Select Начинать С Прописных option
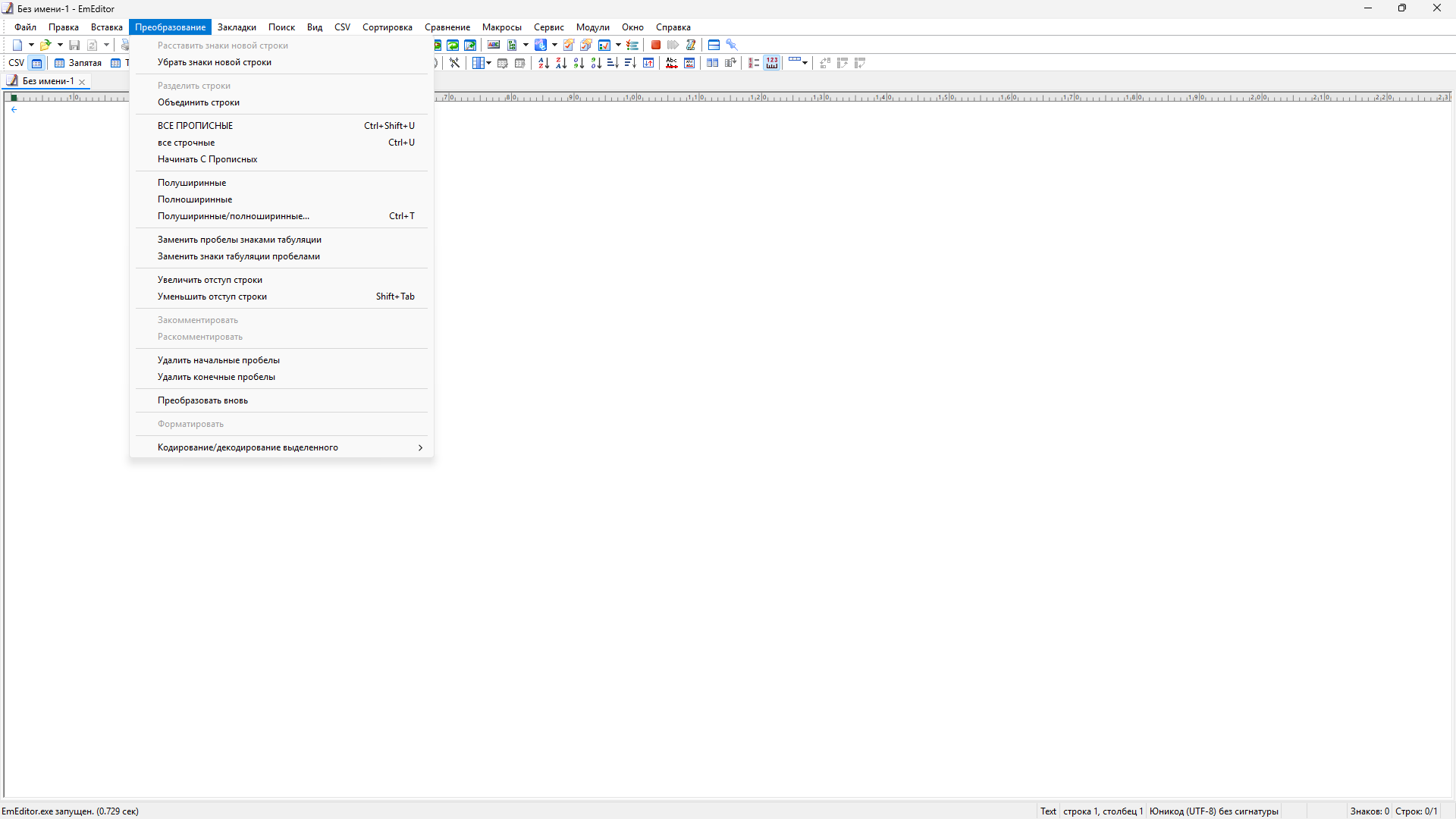Image resolution: width=1456 pixels, height=819 pixels. [281, 159]
